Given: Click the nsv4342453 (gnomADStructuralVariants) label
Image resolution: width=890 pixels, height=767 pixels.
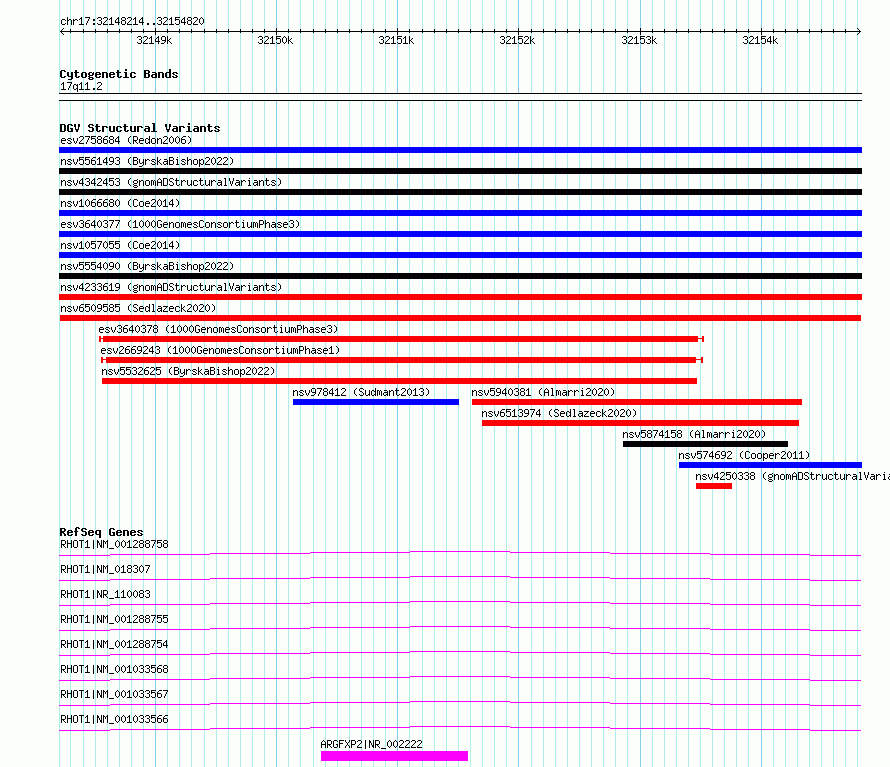Looking at the screenshot, I should [171, 182].
